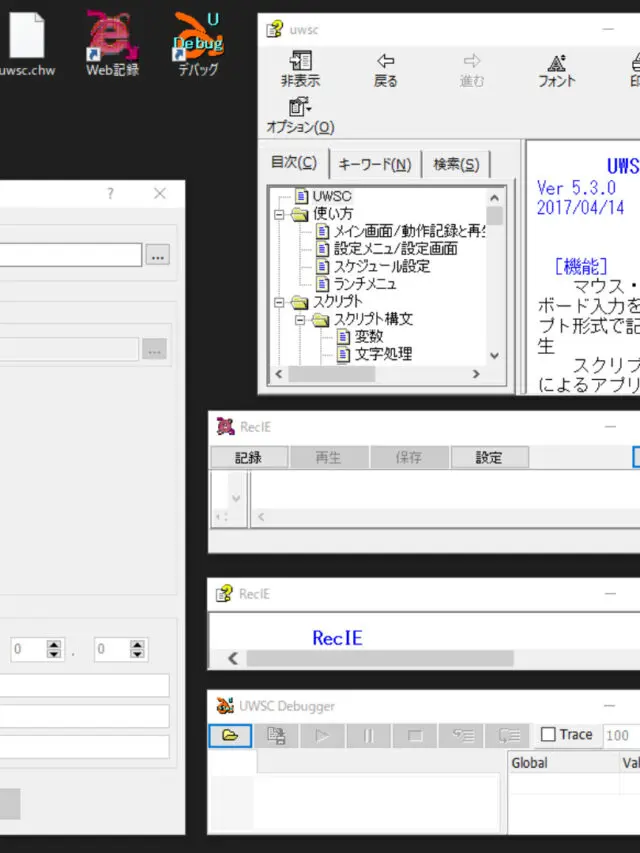This screenshot has height=853, width=640.
Task: Click the Global column header in Debugger
Action: (564, 763)
